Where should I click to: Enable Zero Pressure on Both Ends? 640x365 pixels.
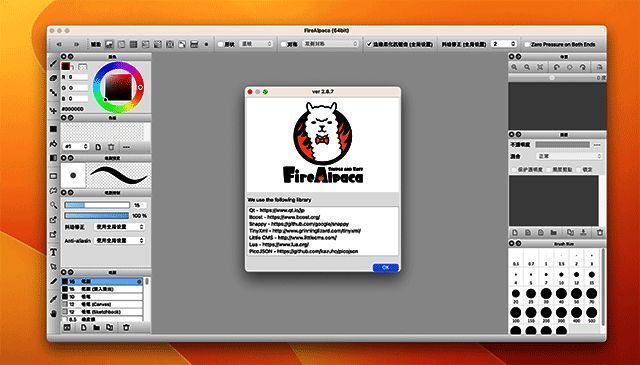pyautogui.click(x=527, y=44)
